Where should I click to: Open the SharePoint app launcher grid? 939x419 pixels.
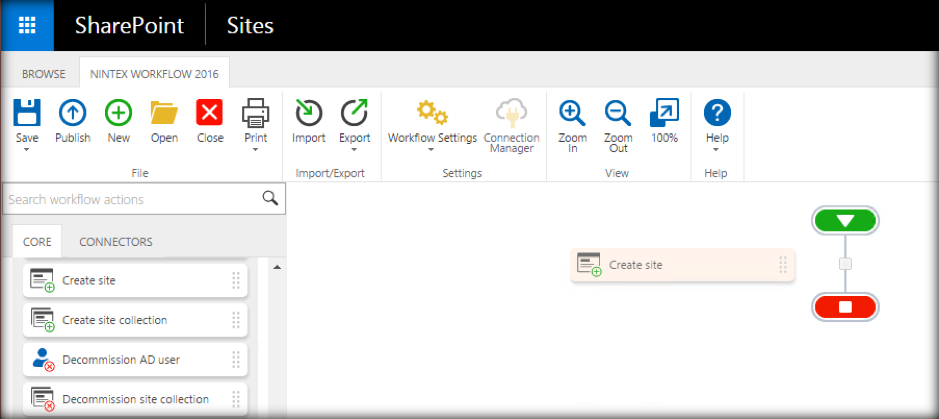28,25
